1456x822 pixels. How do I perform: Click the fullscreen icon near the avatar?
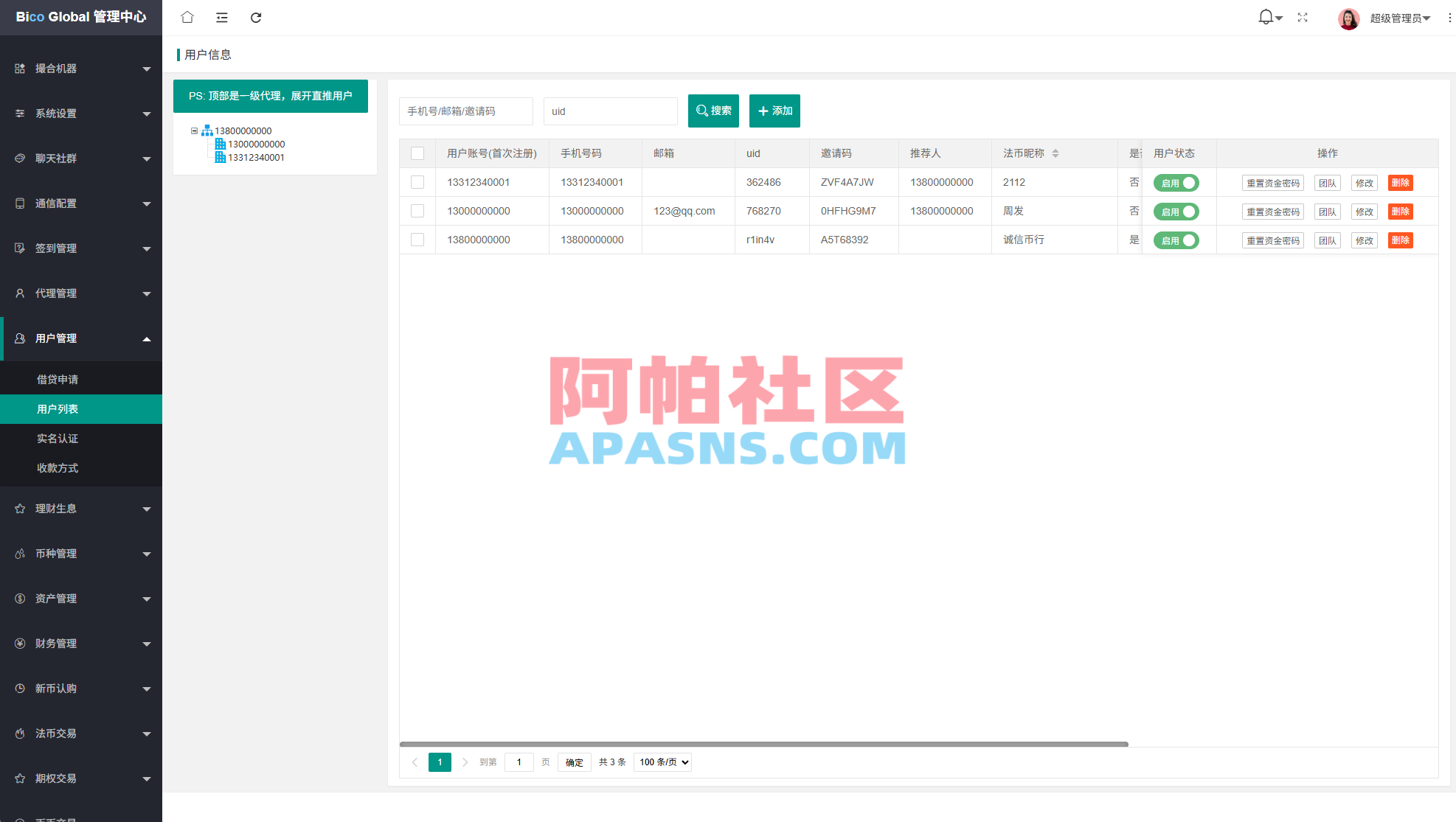pyautogui.click(x=1303, y=17)
